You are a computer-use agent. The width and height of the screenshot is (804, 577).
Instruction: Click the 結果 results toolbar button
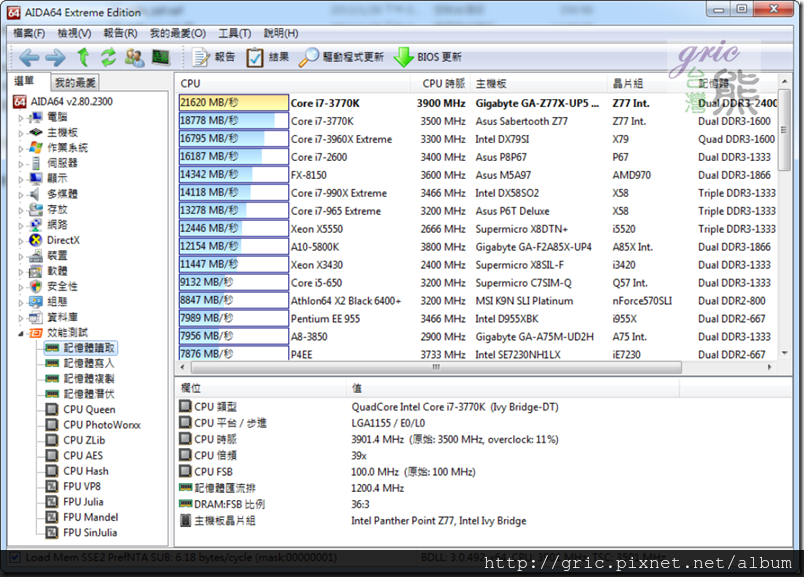[268, 57]
